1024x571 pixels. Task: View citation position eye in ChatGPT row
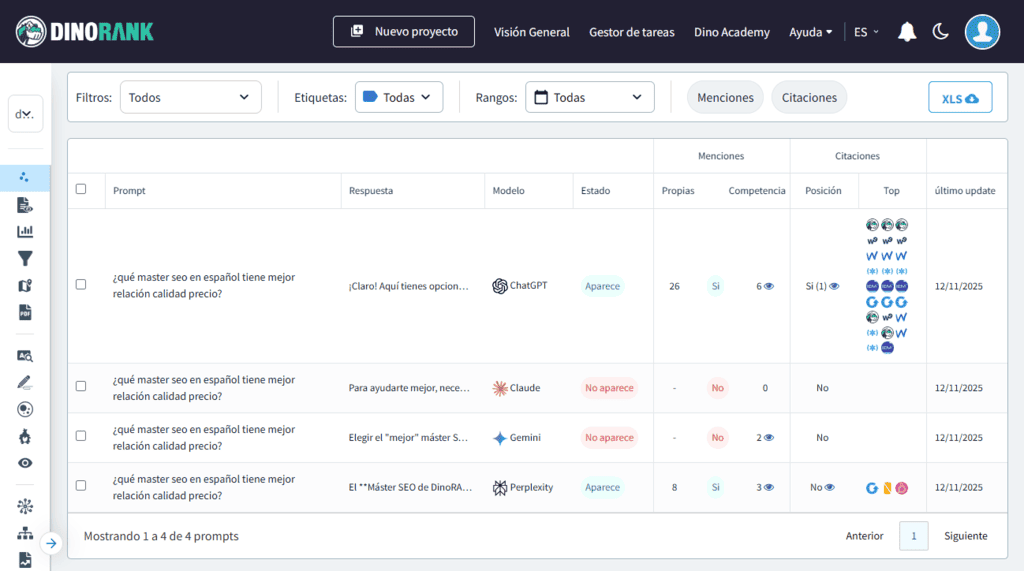pos(834,286)
